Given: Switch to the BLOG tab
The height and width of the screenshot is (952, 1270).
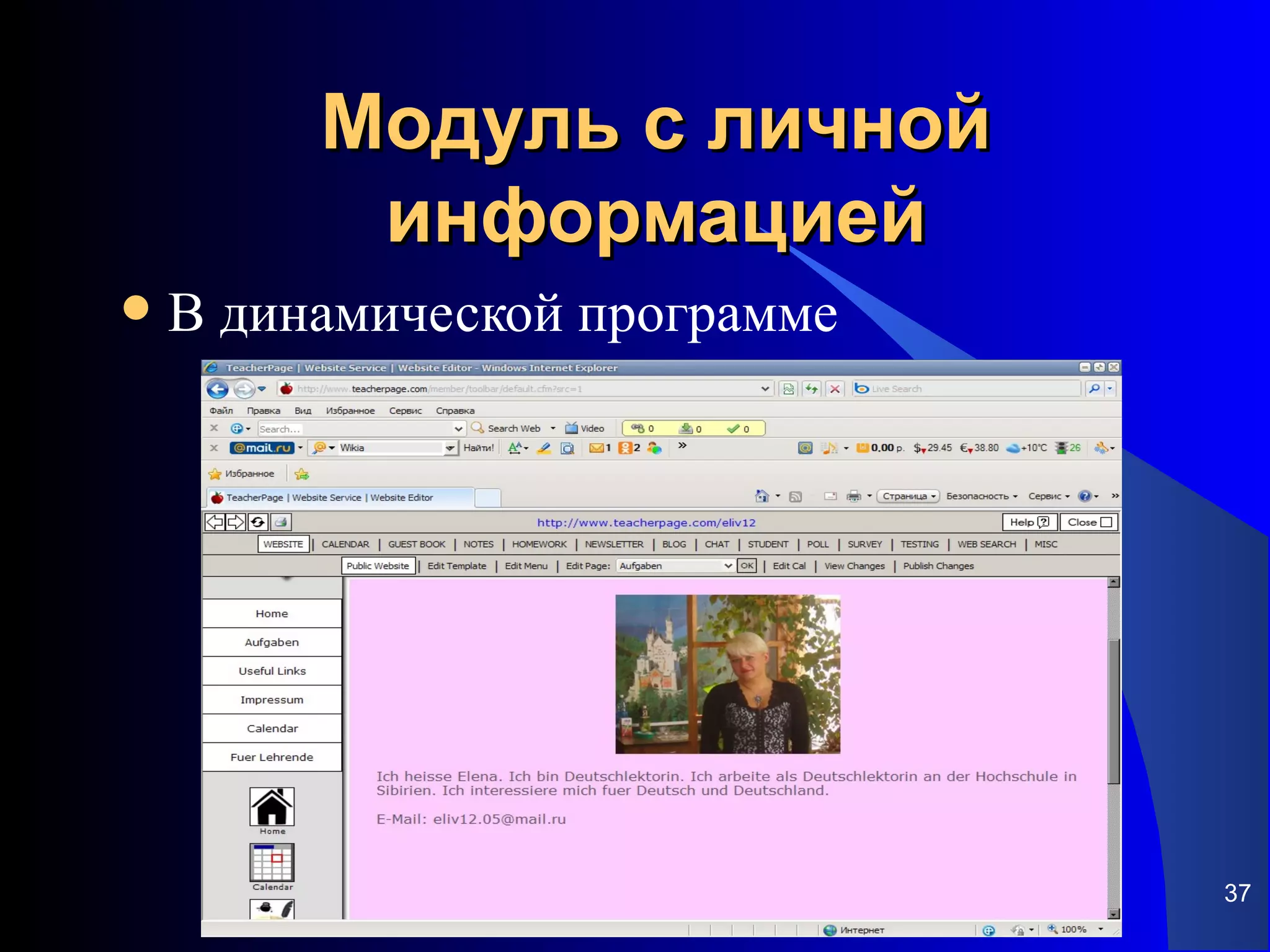Looking at the screenshot, I should [674, 544].
